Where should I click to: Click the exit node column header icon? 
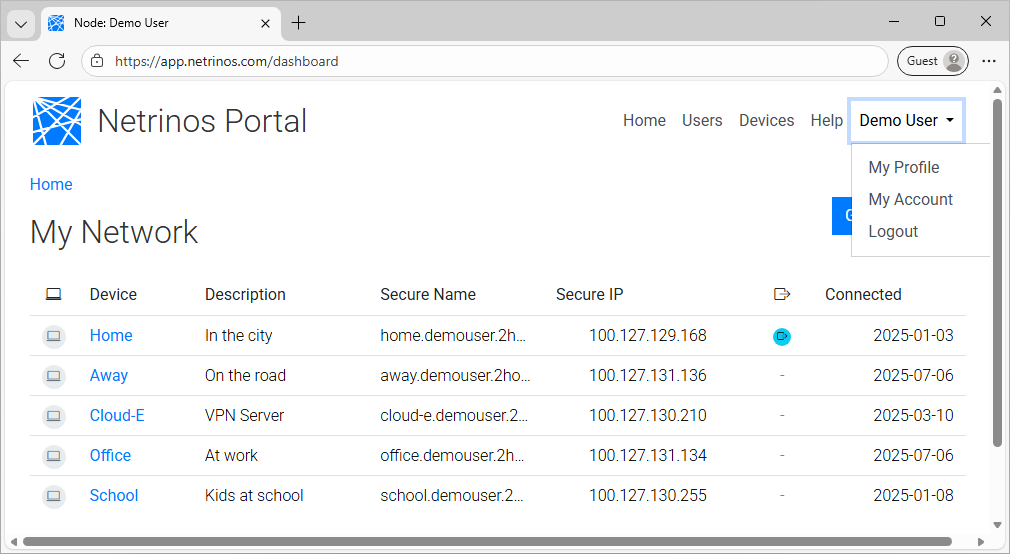click(x=782, y=294)
